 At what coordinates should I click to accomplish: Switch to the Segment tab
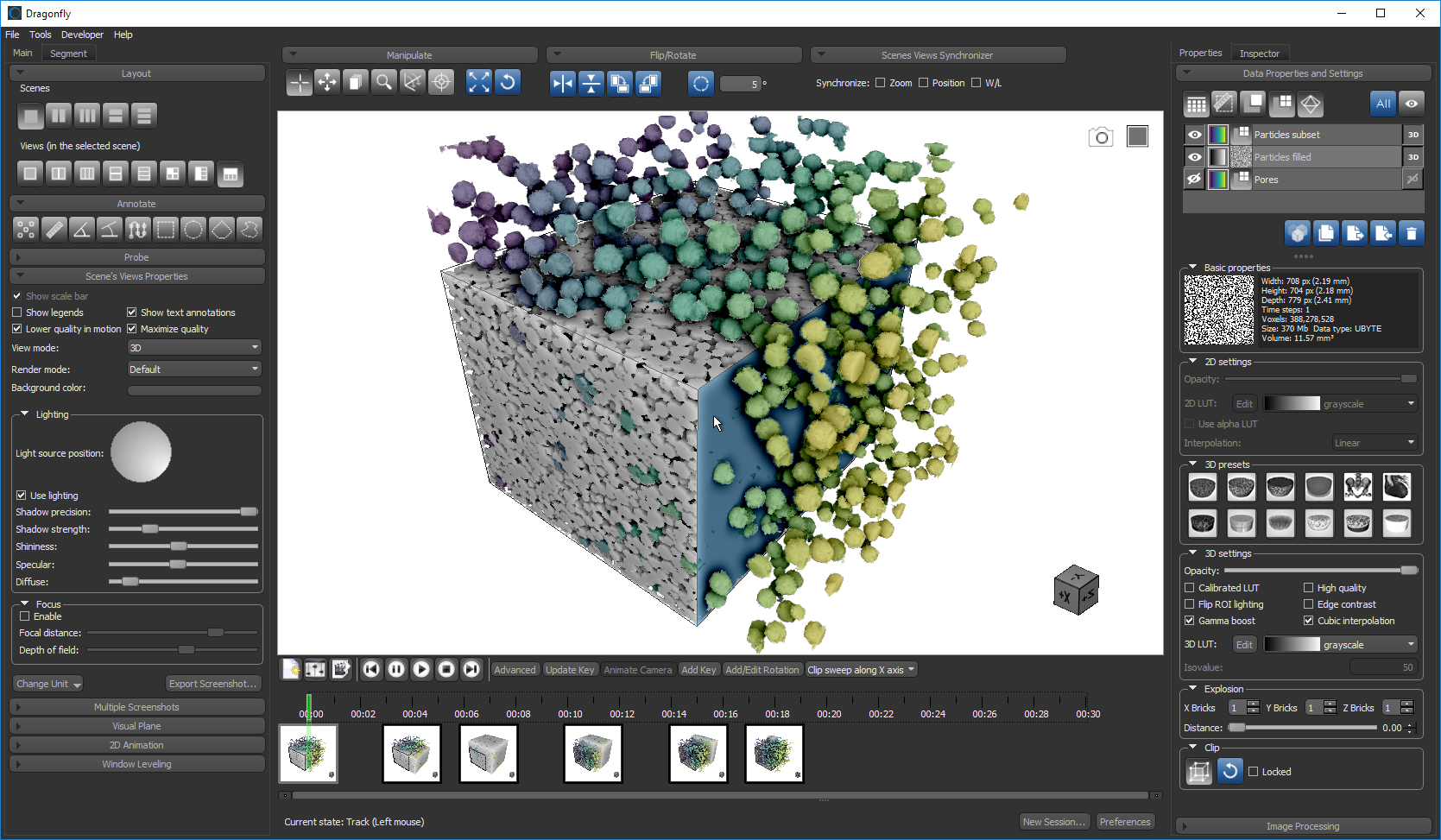tap(68, 54)
